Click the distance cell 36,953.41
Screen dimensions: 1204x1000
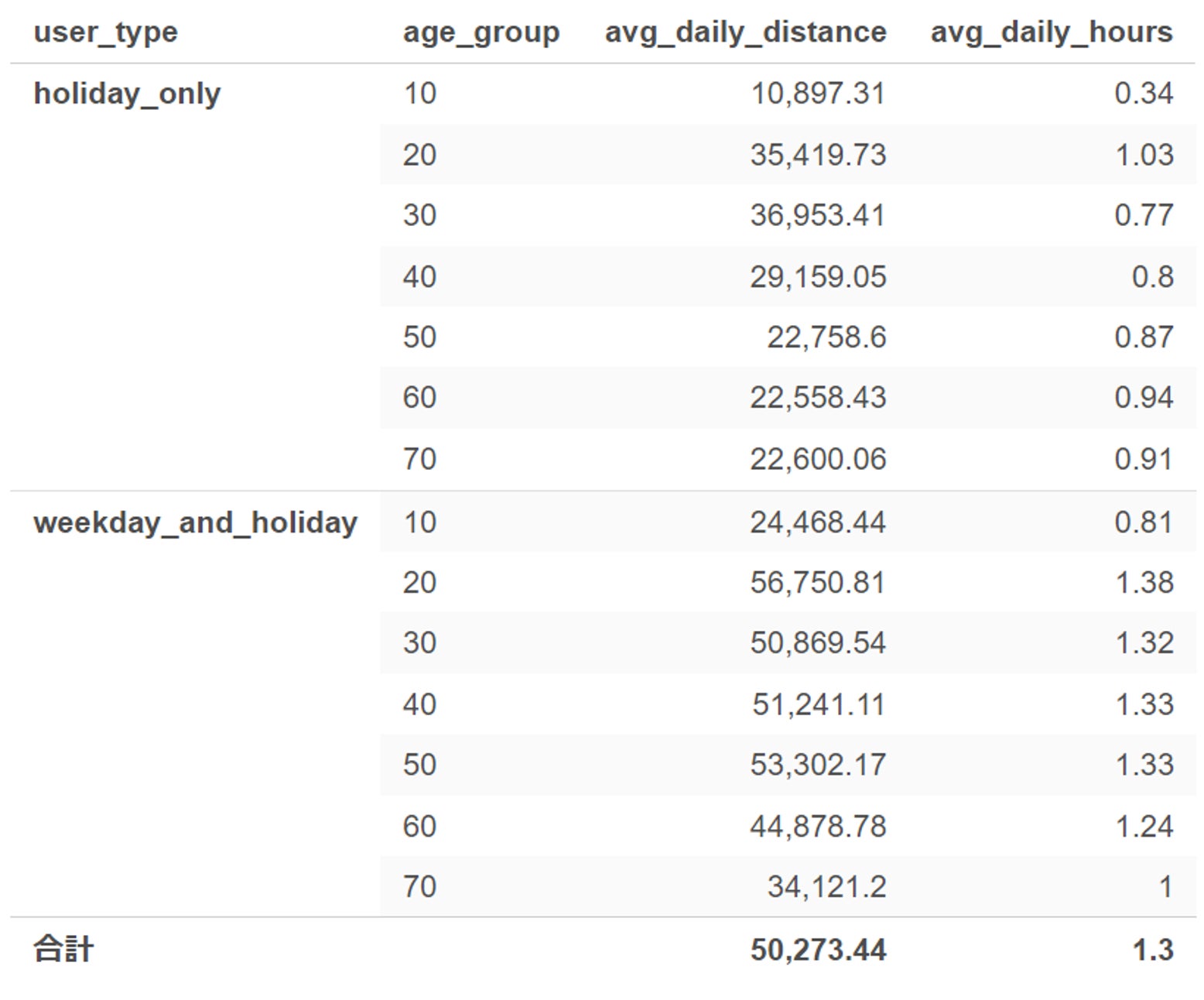817,215
